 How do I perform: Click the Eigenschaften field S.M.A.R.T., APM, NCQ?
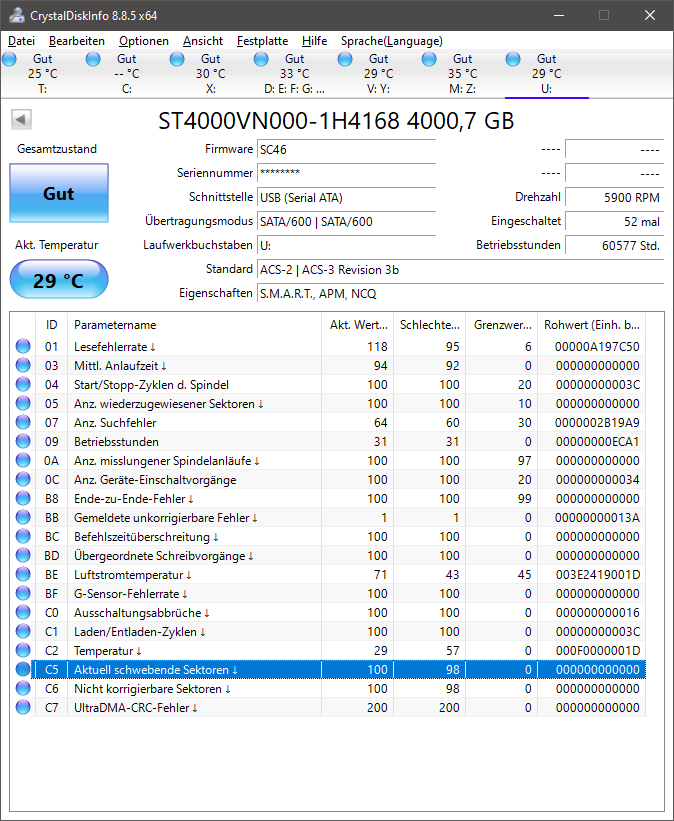coord(460,293)
